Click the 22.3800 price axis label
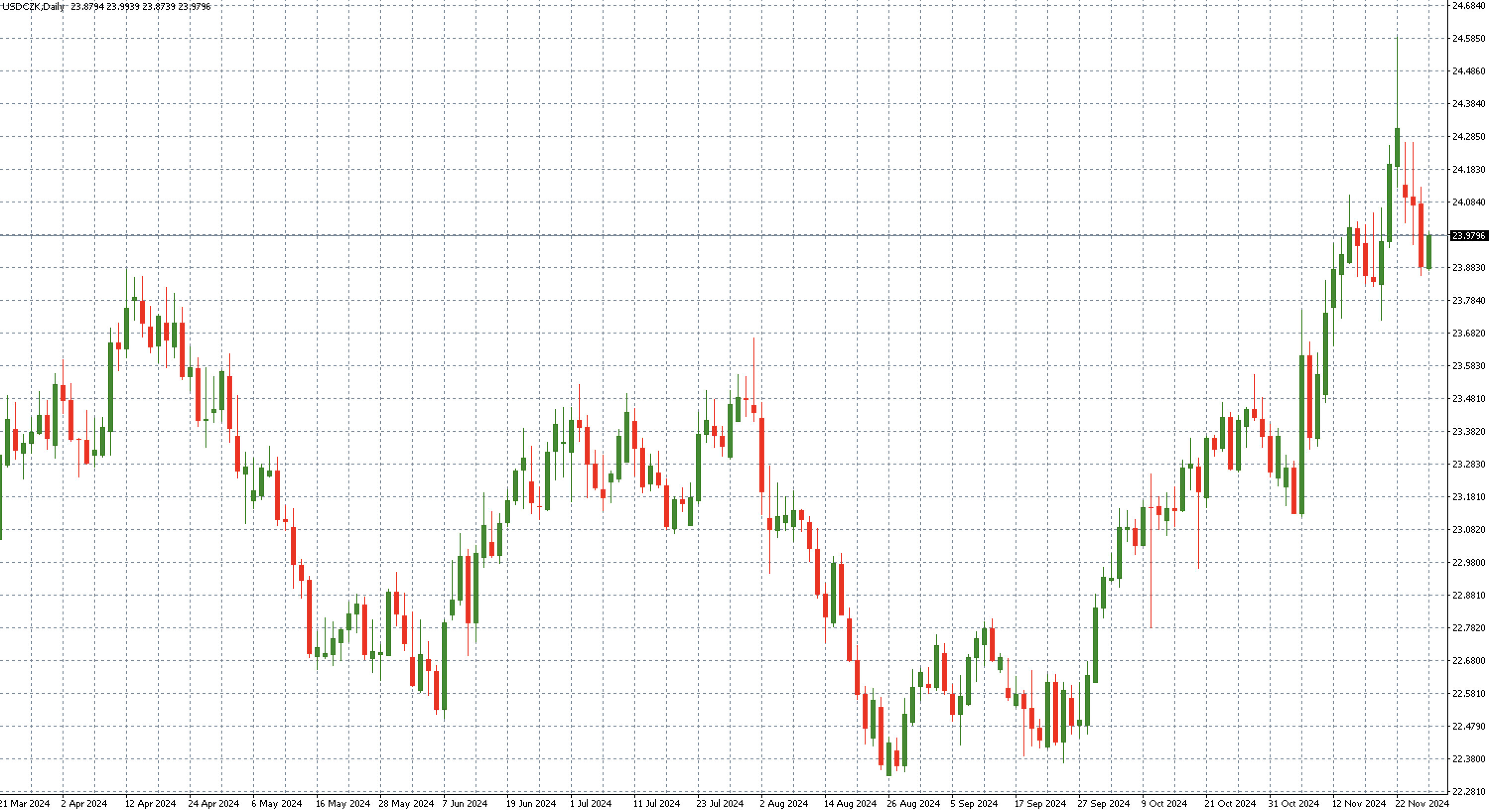1492x812 pixels. point(1469,759)
